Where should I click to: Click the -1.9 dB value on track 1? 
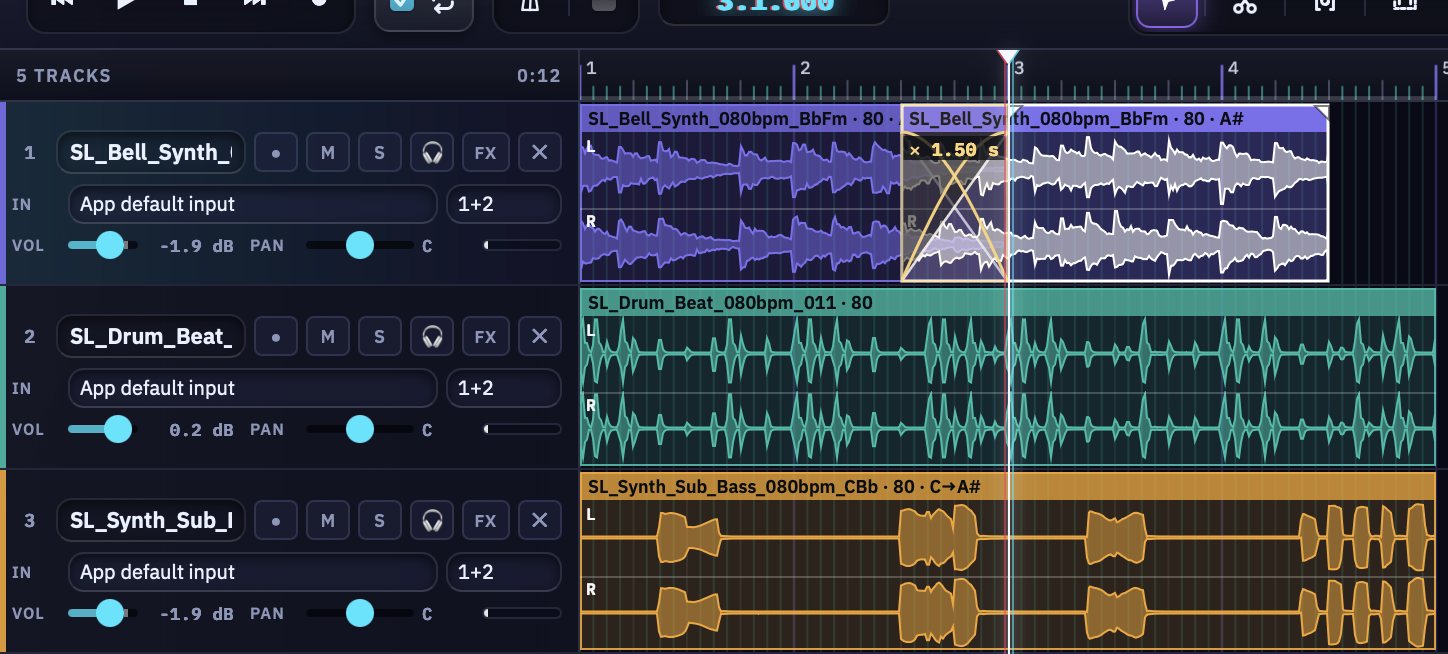tap(196, 245)
